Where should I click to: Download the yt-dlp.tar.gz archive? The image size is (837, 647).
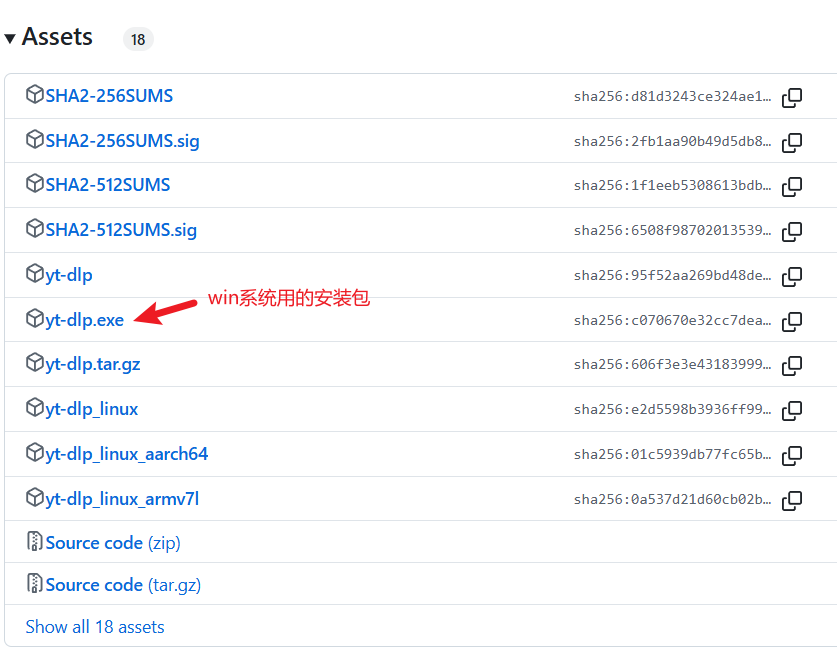(93, 364)
